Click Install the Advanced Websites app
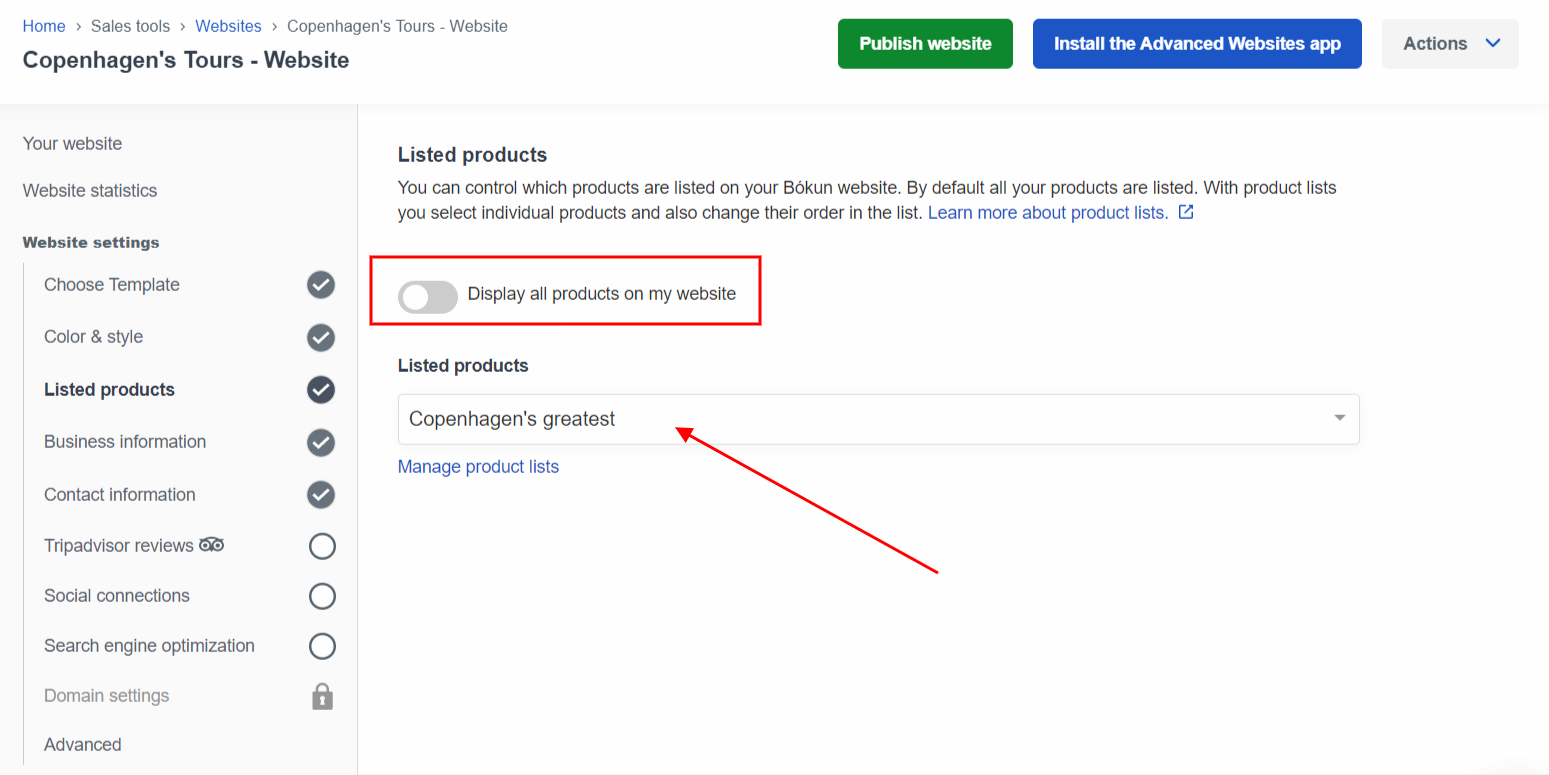 [1197, 44]
